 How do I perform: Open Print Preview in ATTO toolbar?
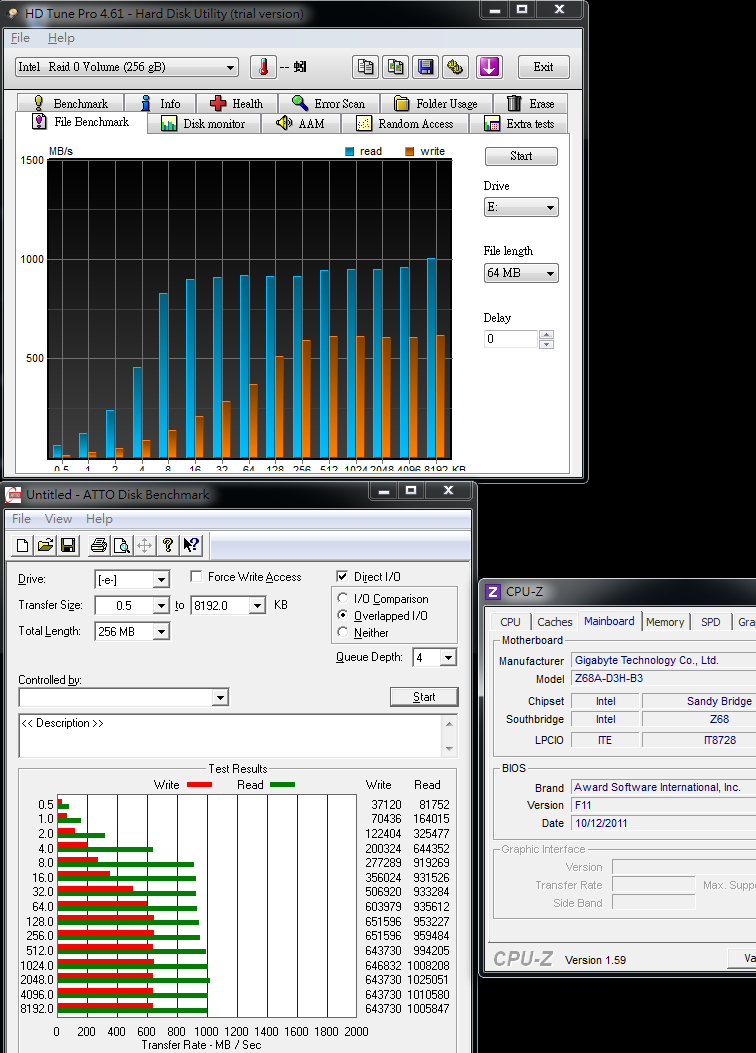tap(121, 545)
